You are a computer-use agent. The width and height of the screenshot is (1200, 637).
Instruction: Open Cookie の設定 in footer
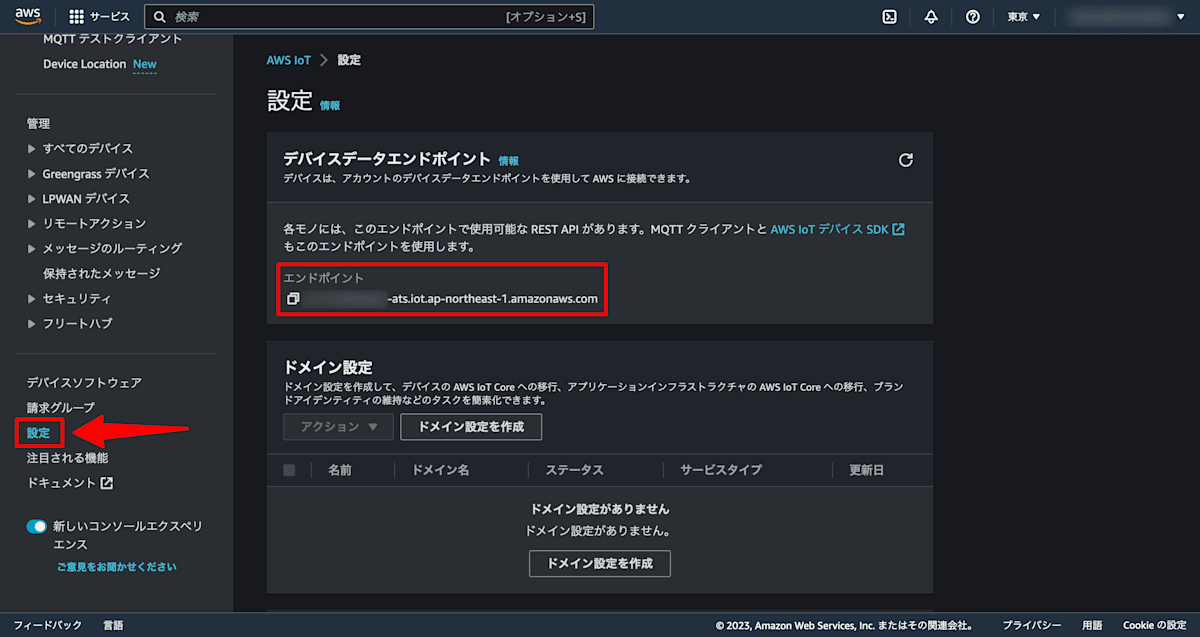click(x=1154, y=625)
